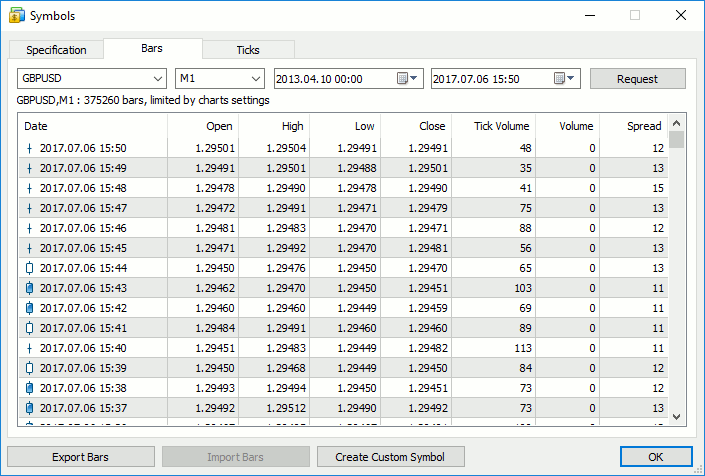The image size is (705, 476).
Task: Click the hollow candle icon at 15:44
Action: coord(29,268)
